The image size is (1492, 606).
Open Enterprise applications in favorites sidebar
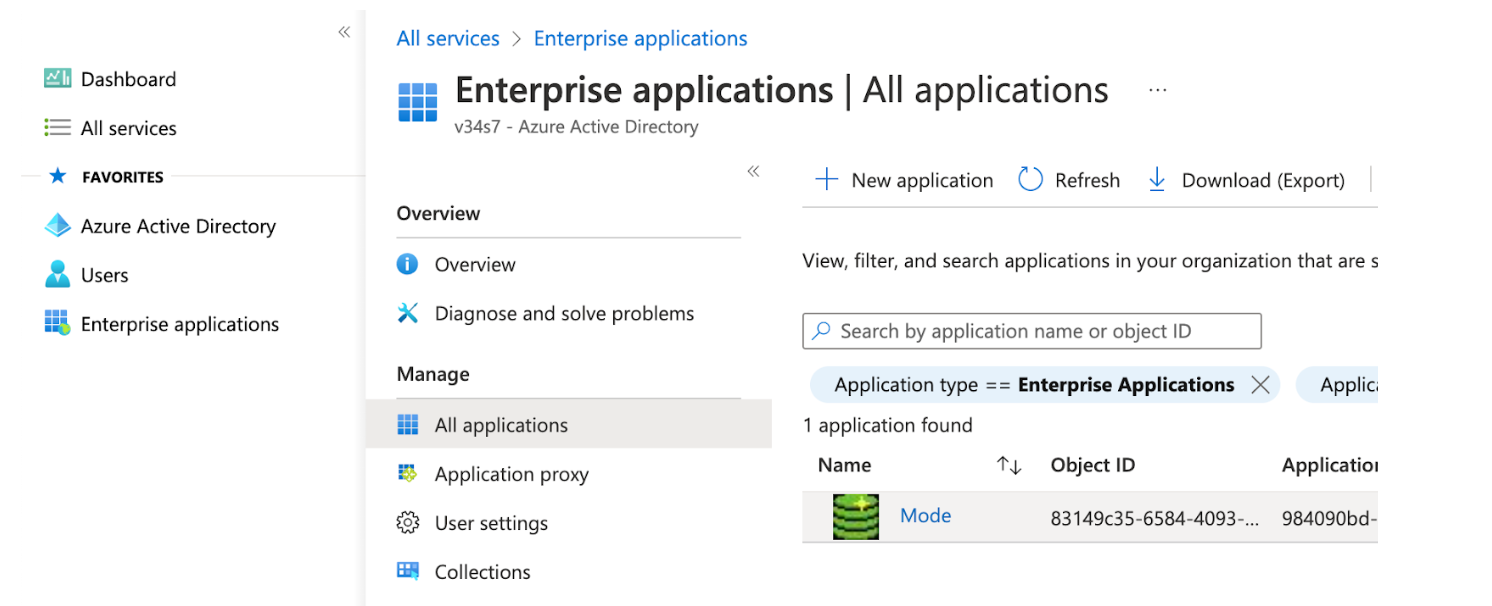point(180,324)
